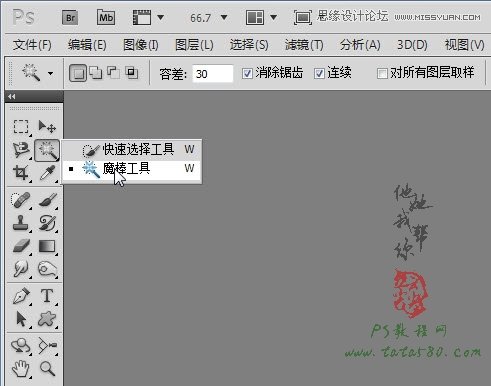The image size is (491, 386).
Task: Select the Magic Wand tool in the toolbox
Action: (x=47, y=150)
